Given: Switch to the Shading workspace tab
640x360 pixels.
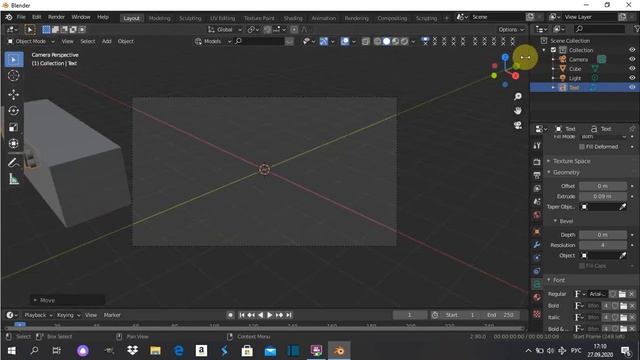Looking at the screenshot, I should pos(293,18).
